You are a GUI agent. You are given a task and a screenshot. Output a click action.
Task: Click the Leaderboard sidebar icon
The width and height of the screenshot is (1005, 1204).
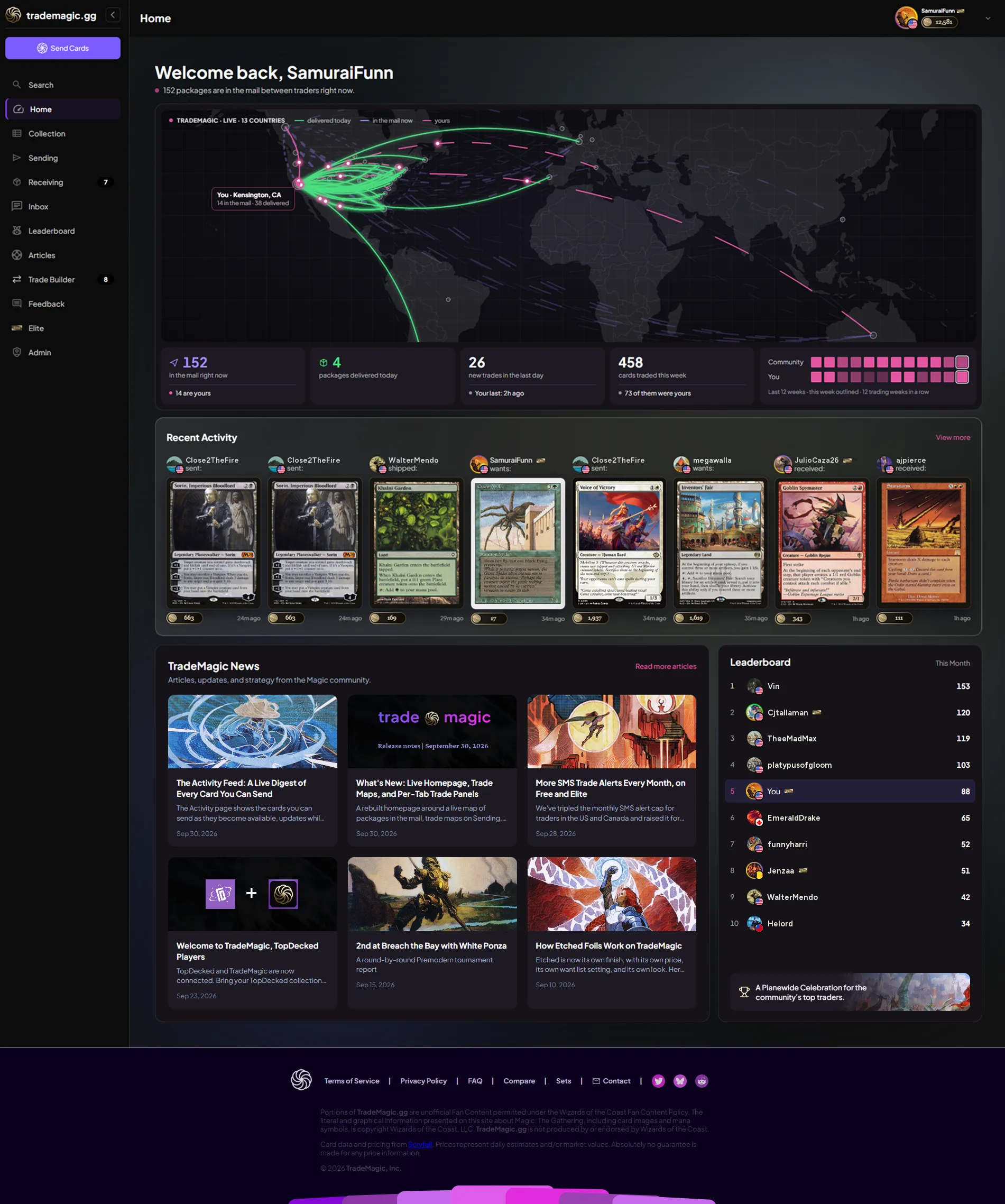[x=17, y=231]
